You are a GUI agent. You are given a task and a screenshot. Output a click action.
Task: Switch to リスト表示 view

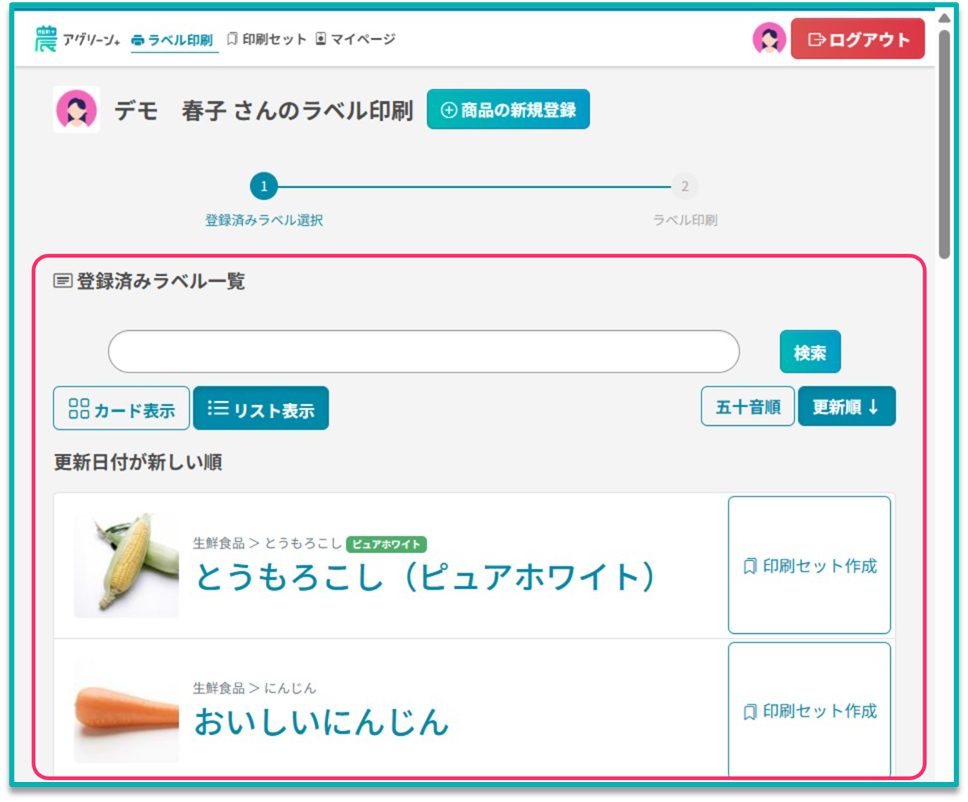pos(261,409)
